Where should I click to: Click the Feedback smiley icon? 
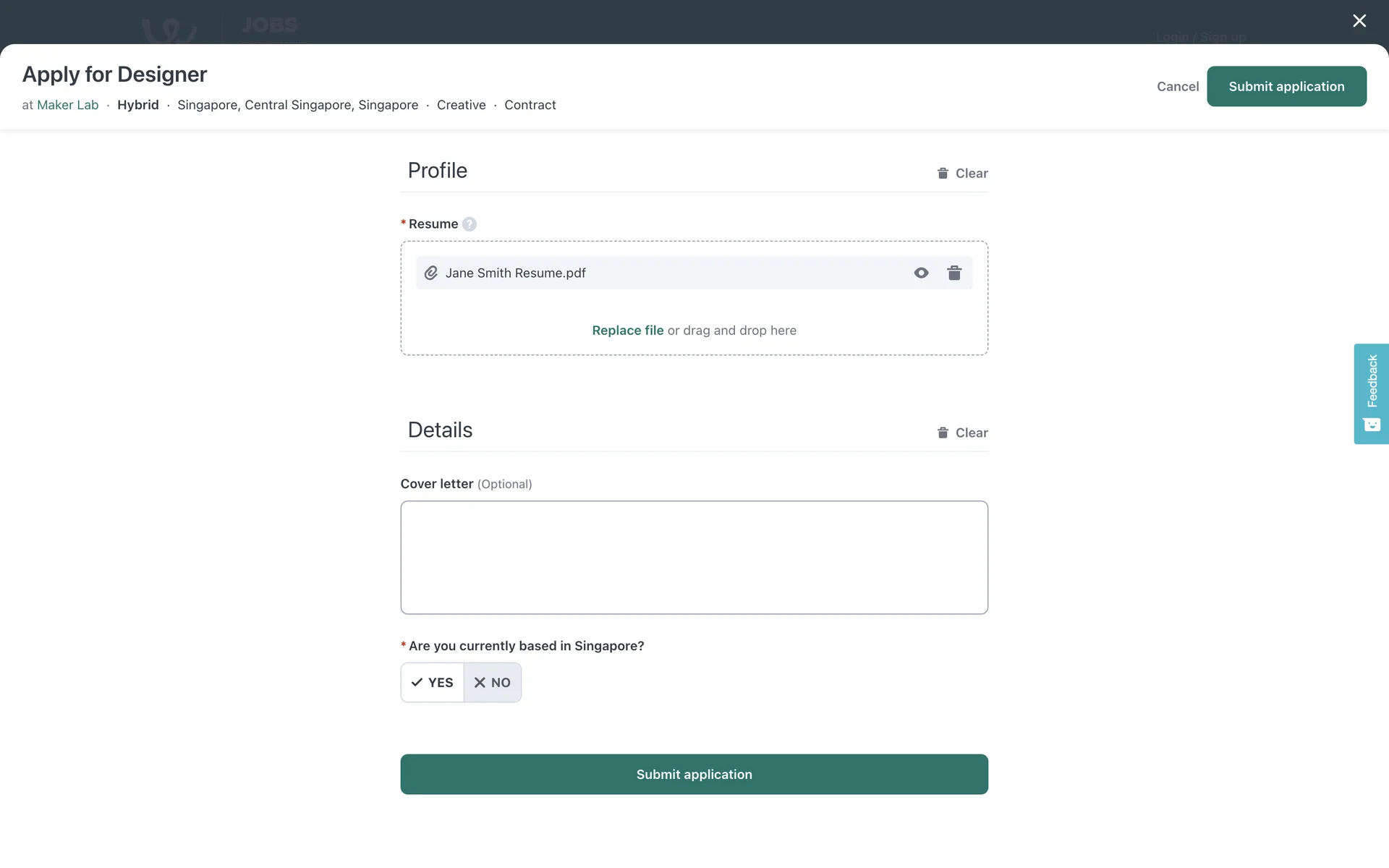[x=1372, y=425]
